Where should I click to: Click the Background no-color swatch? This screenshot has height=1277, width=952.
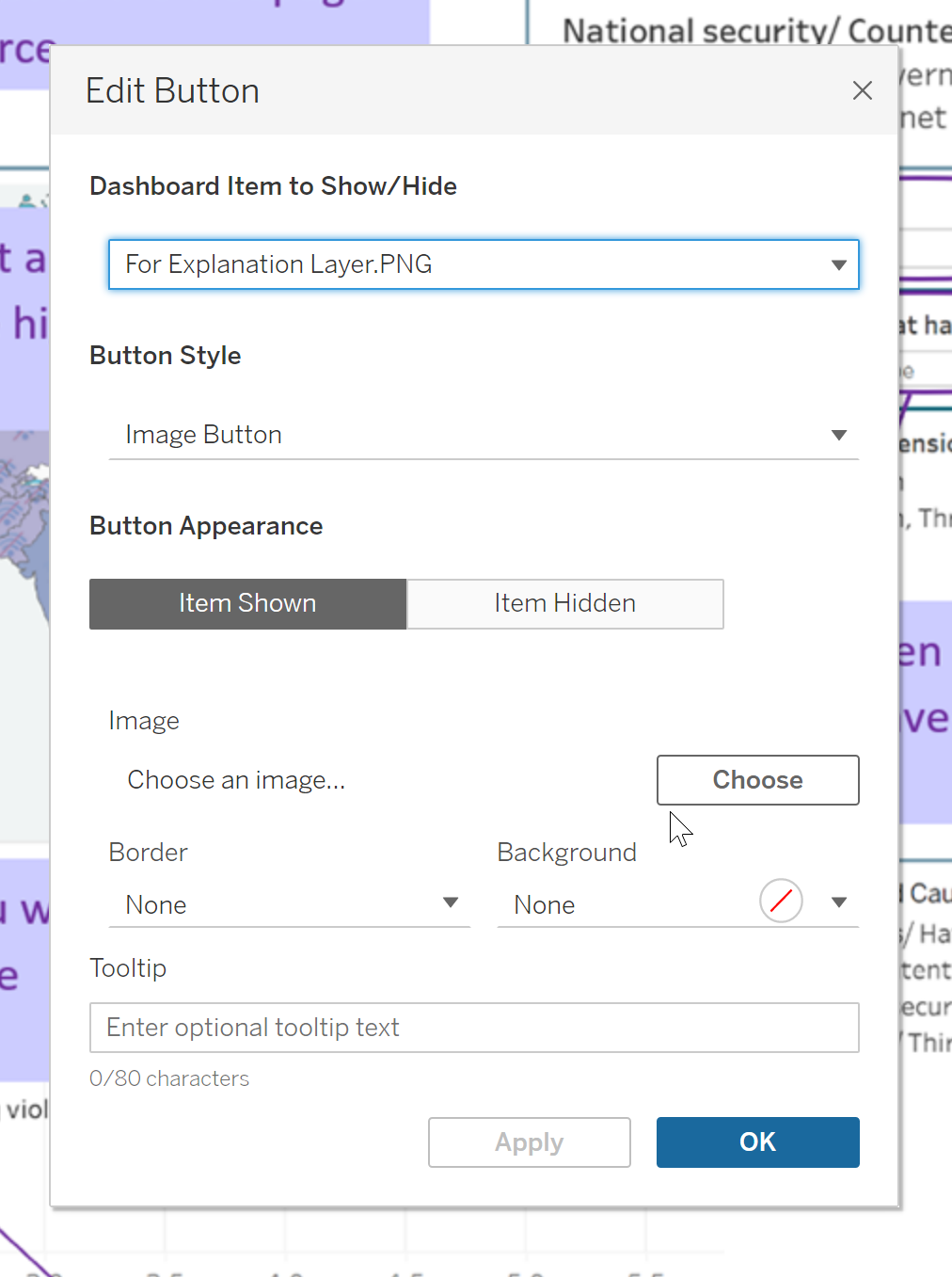tap(781, 902)
